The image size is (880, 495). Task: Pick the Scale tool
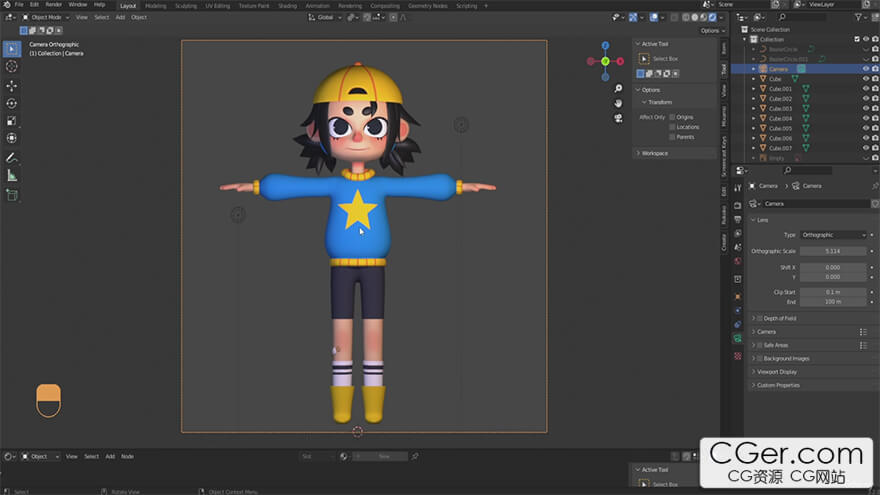[x=12, y=120]
